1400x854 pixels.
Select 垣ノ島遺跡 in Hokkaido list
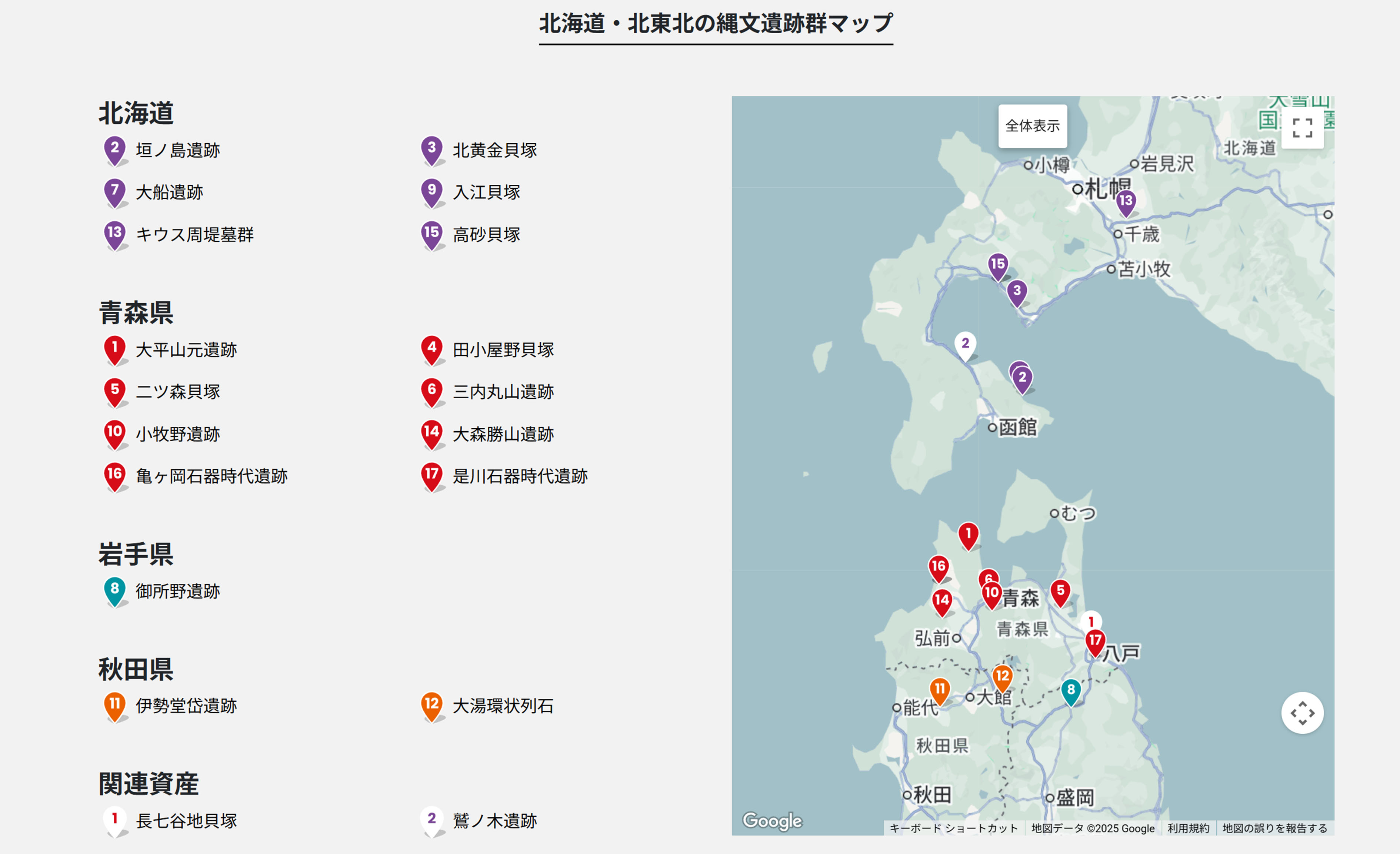tap(177, 150)
